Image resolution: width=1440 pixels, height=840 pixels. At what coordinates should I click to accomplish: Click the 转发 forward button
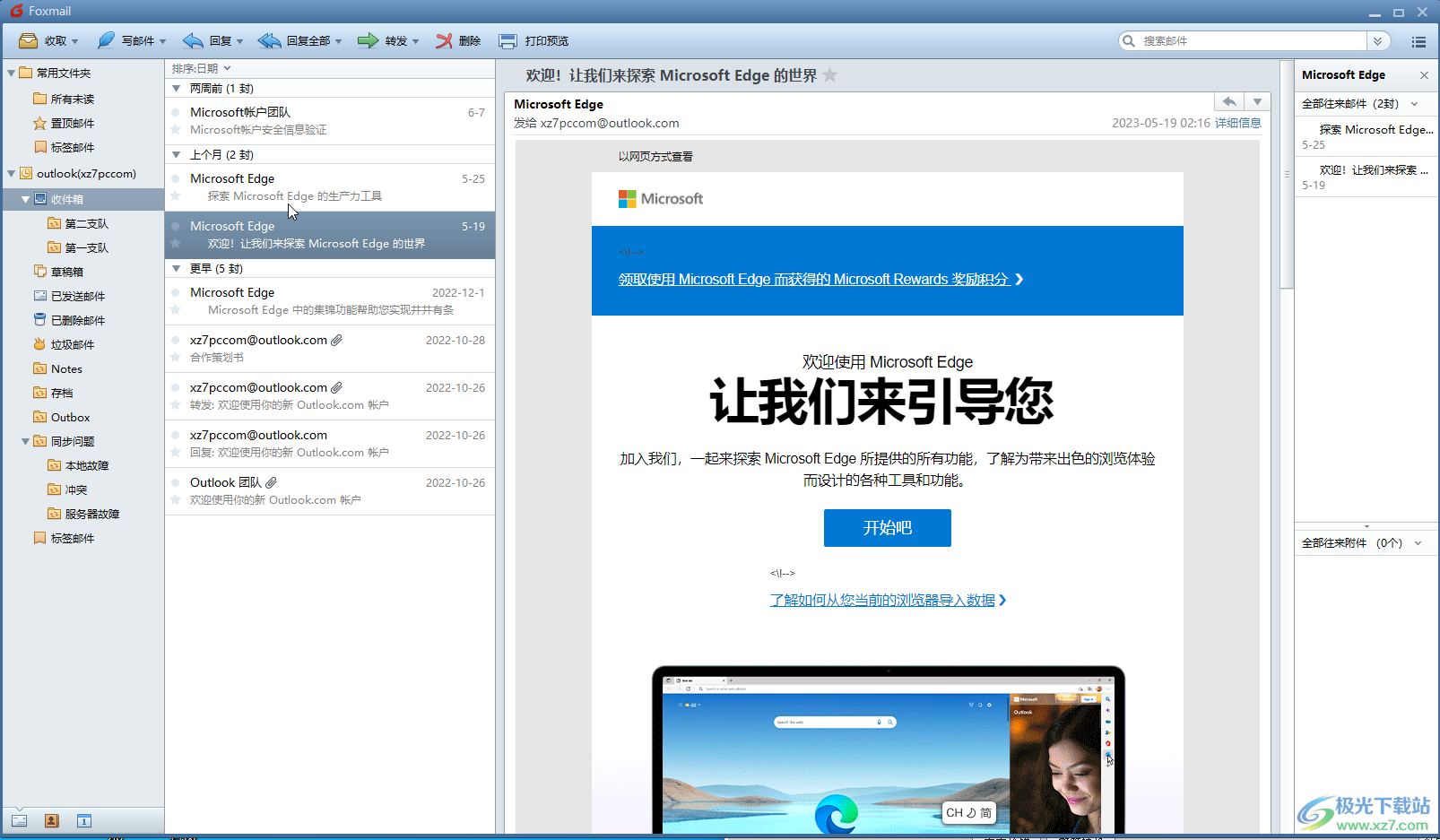tap(382, 41)
